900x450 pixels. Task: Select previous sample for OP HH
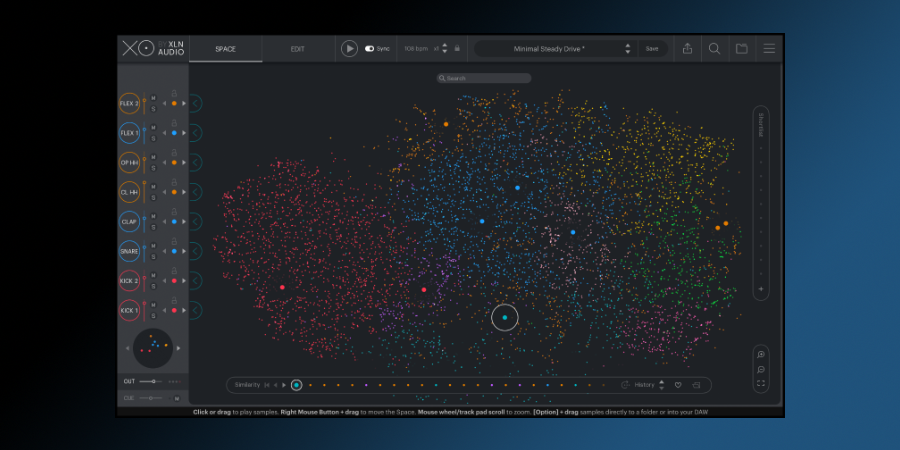click(164, 162)
